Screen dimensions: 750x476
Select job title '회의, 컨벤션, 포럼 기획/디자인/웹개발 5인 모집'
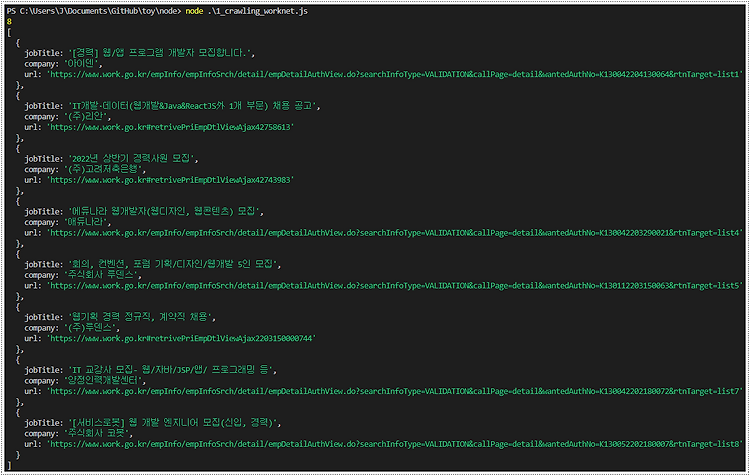173,264
